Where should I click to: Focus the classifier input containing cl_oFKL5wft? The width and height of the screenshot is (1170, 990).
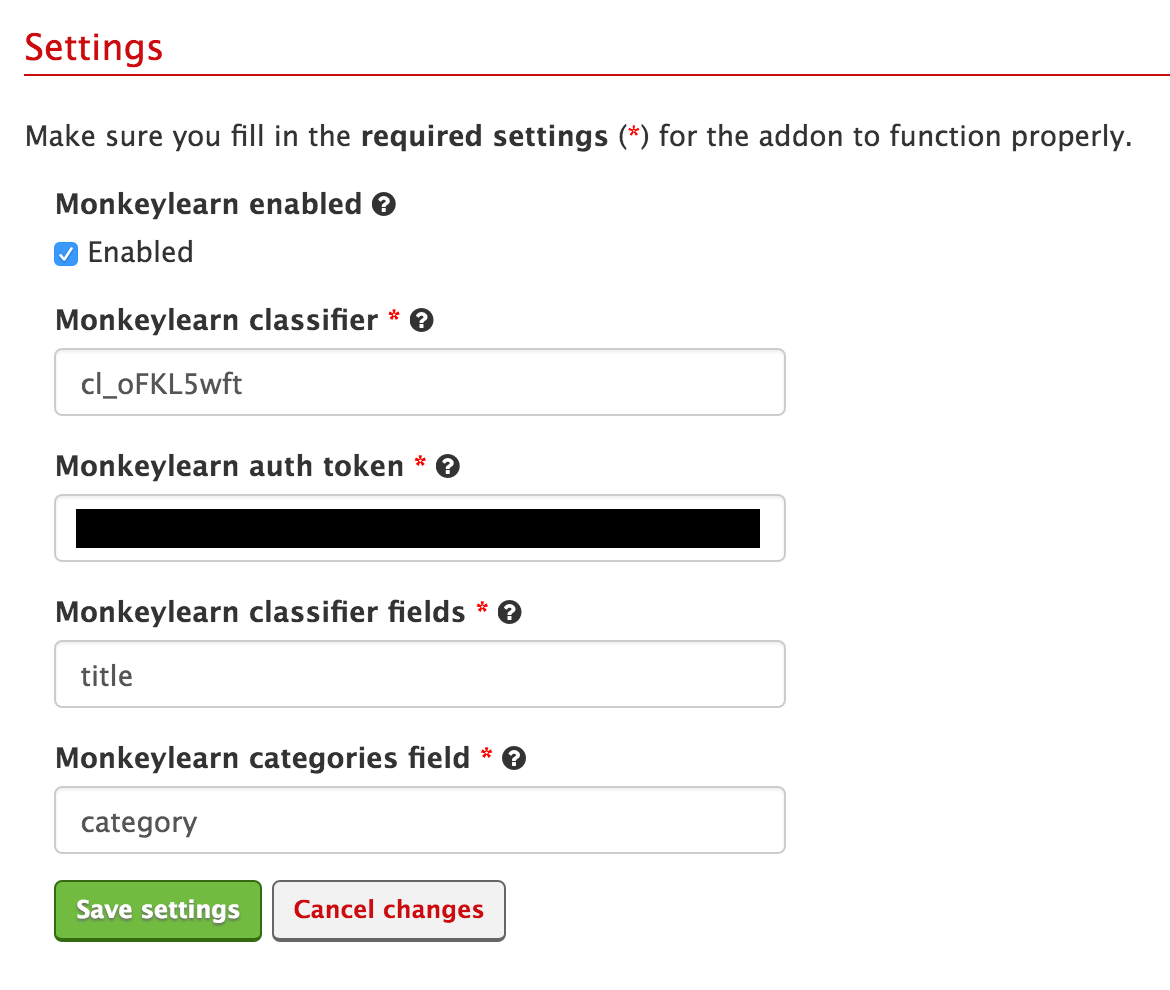pyautogui.click(x=419, y=382)
